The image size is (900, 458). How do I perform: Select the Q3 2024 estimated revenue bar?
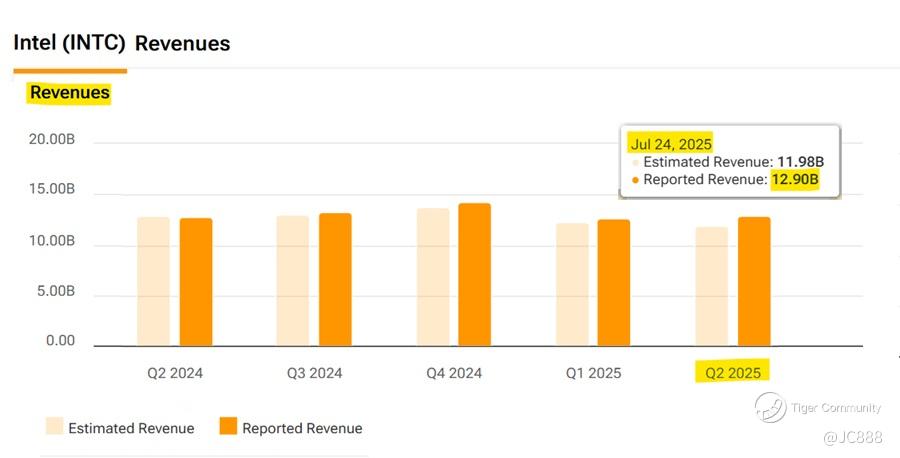pos(293,281)
